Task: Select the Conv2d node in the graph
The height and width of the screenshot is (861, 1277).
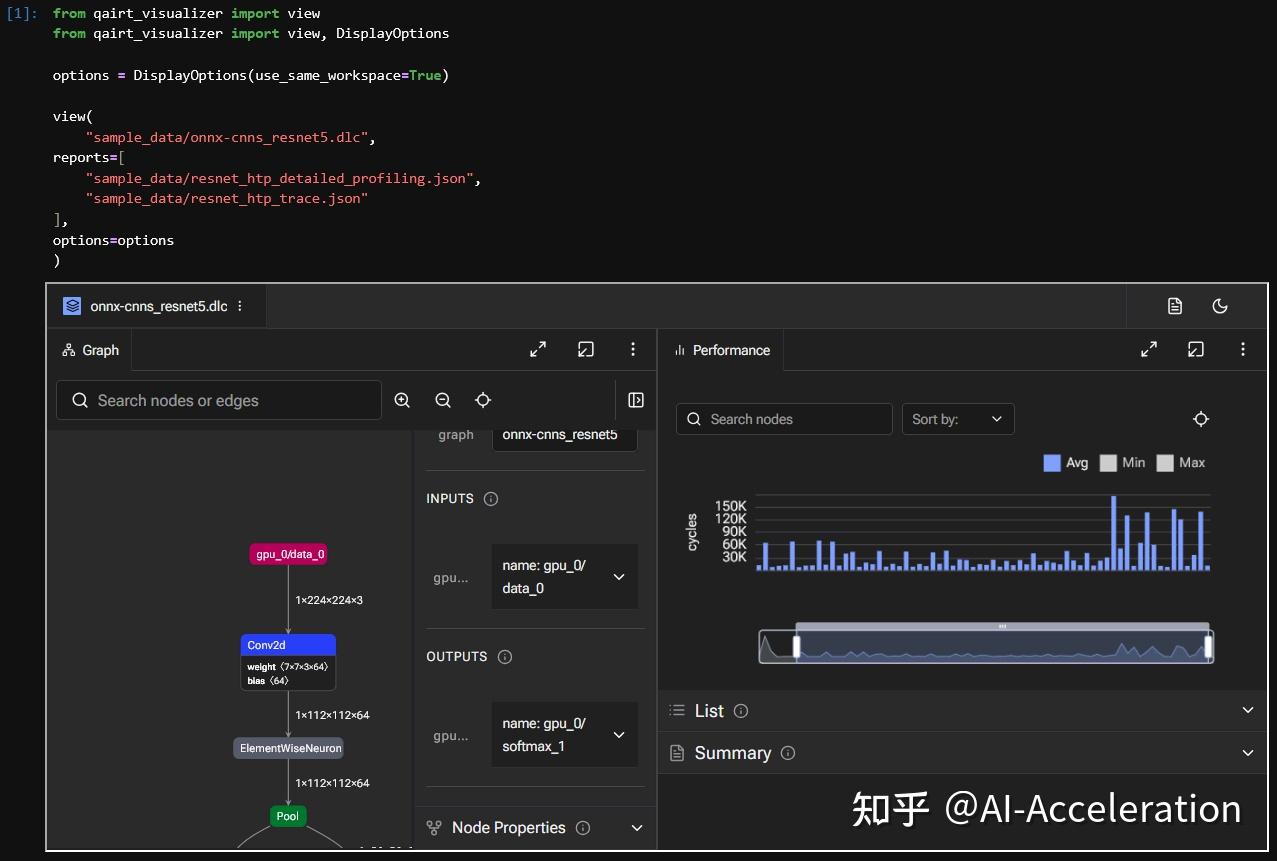Action: click(287, 644)
